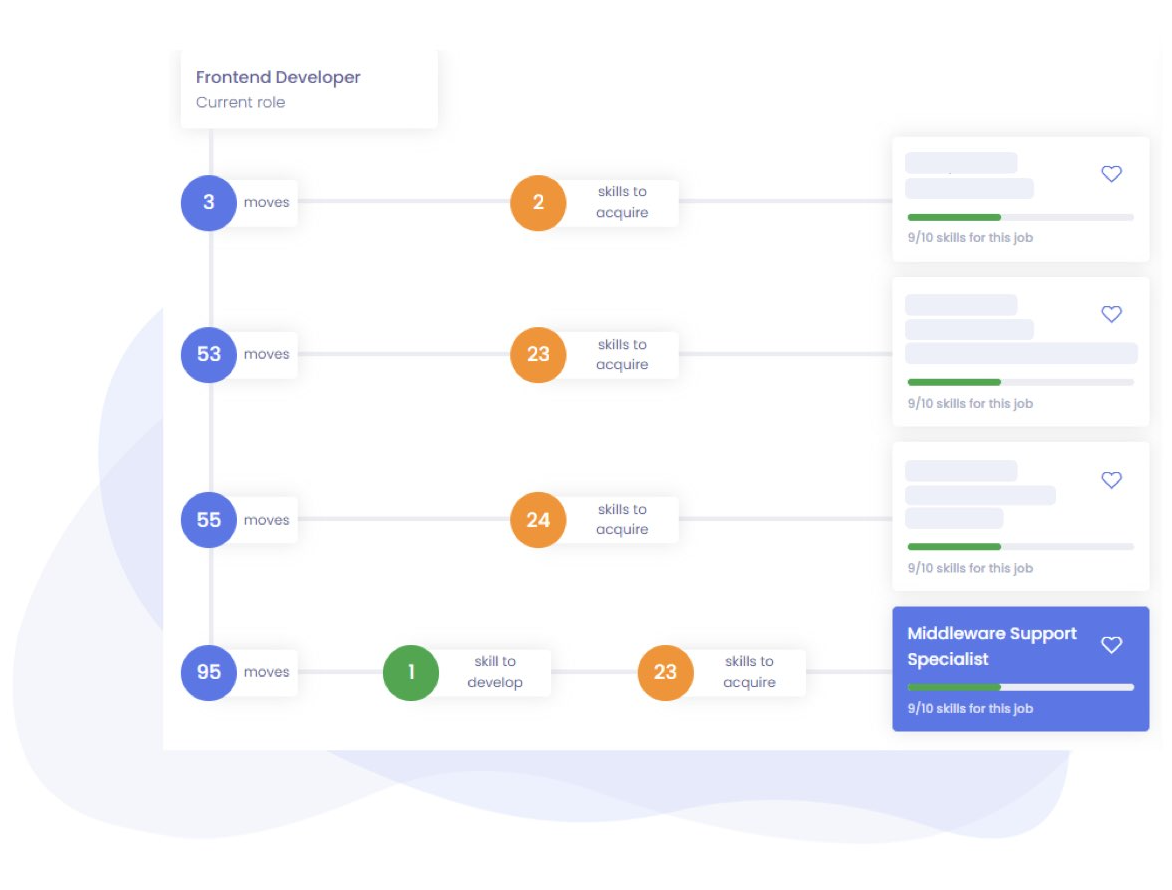
Task: Click the green circle with 1 skill
Action: [411, 672]
